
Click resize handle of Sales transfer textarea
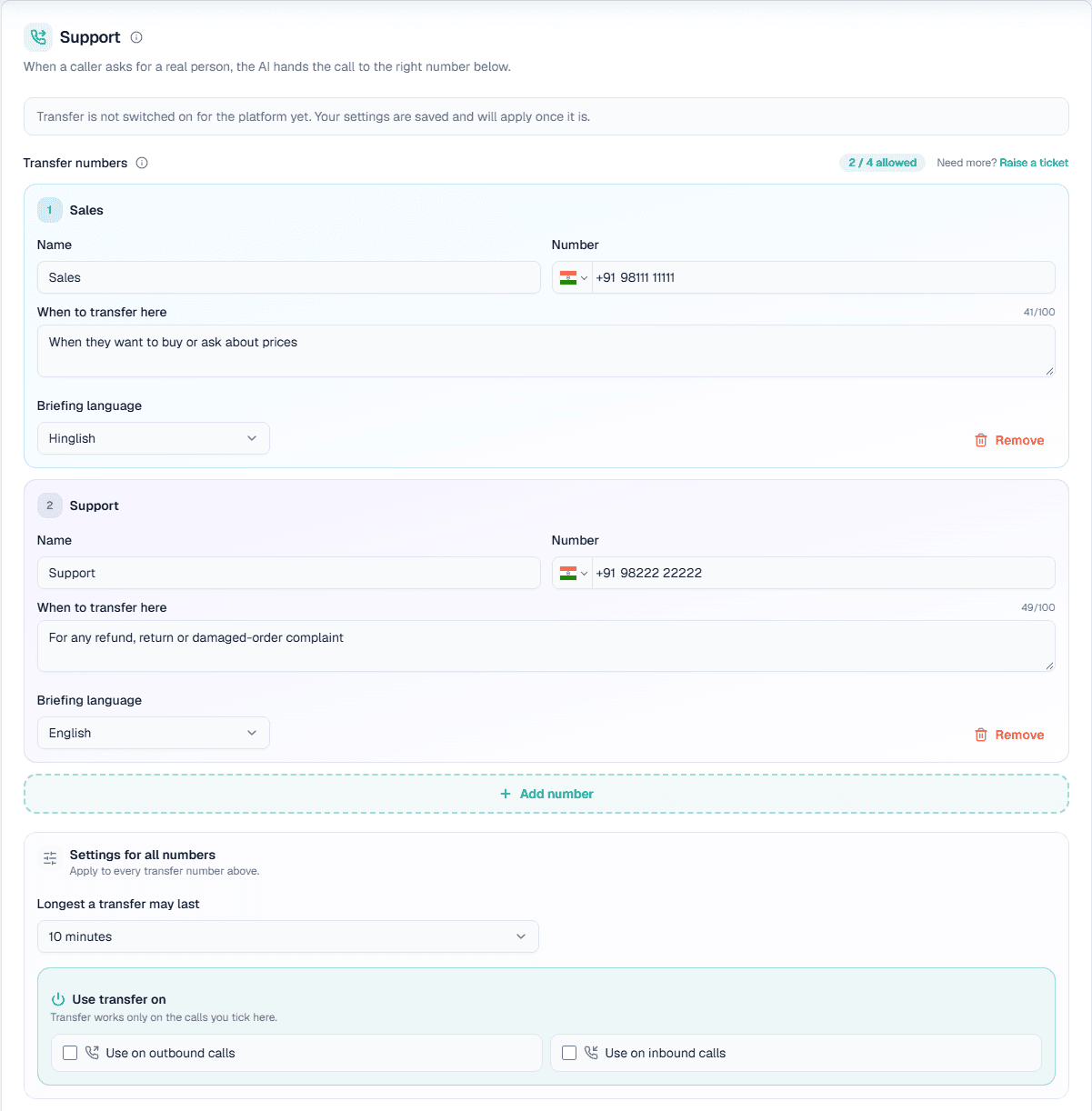1049,371
